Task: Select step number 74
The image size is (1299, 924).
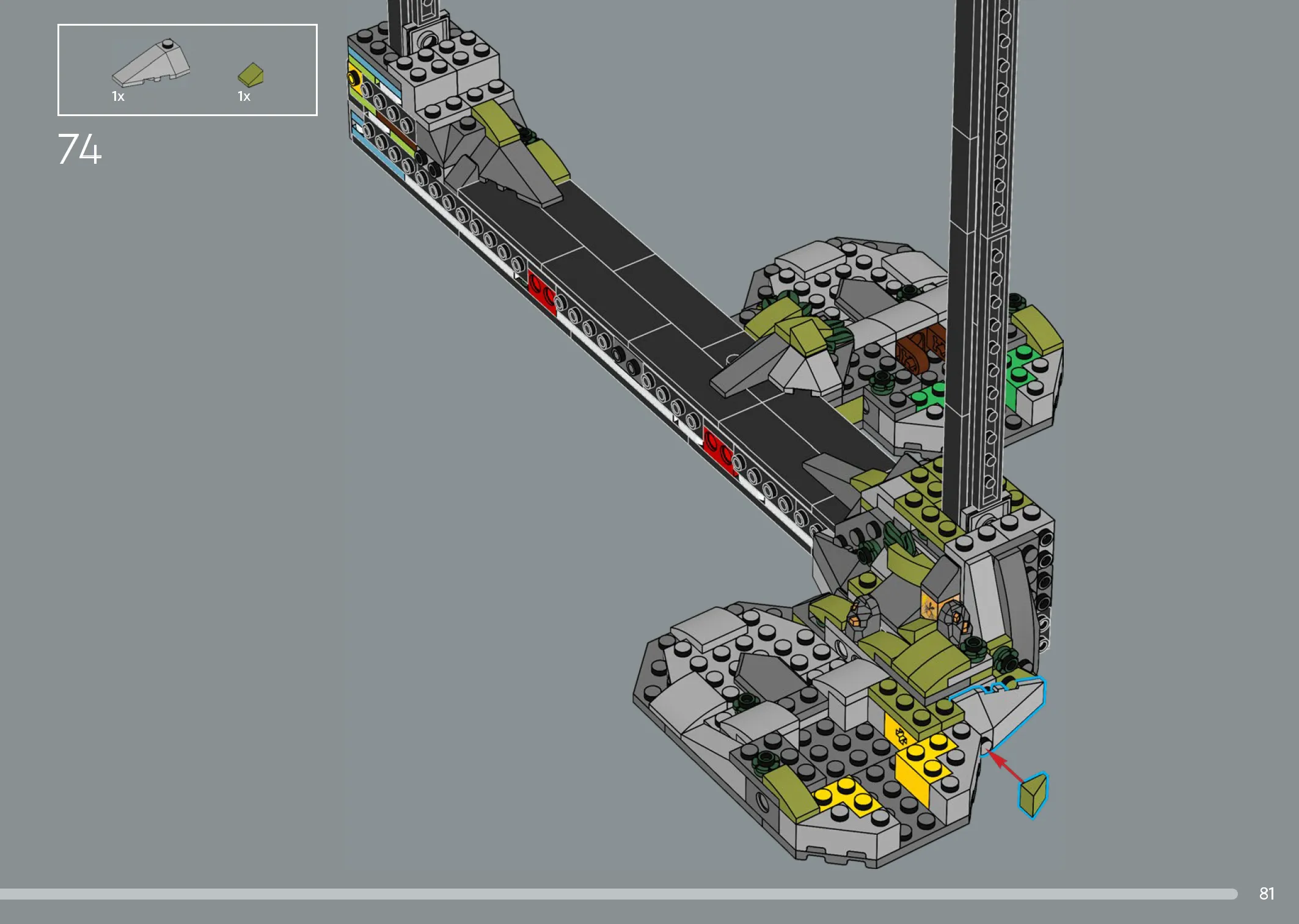Action: point(80,149)
